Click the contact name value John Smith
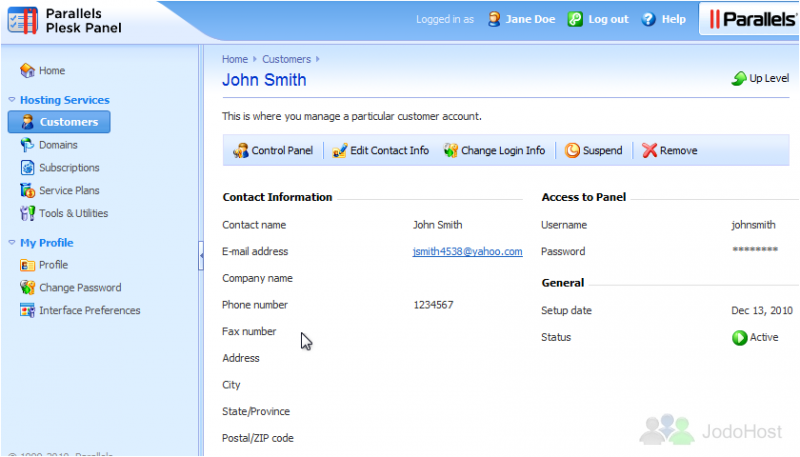This screenshot has width=800, height=457. [x=438, y=225]
